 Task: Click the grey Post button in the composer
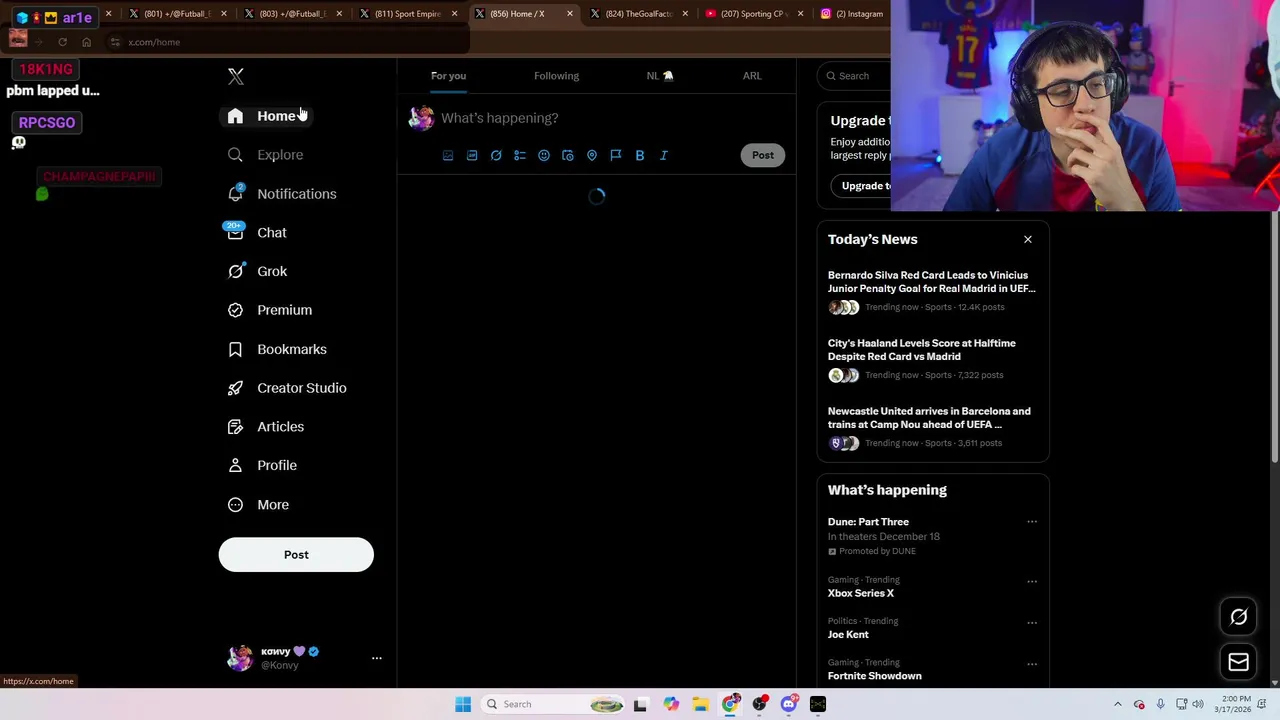click(763, 155)
